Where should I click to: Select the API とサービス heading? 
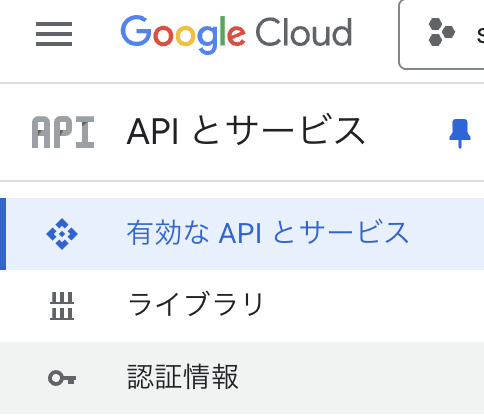[x=246, y=131]
